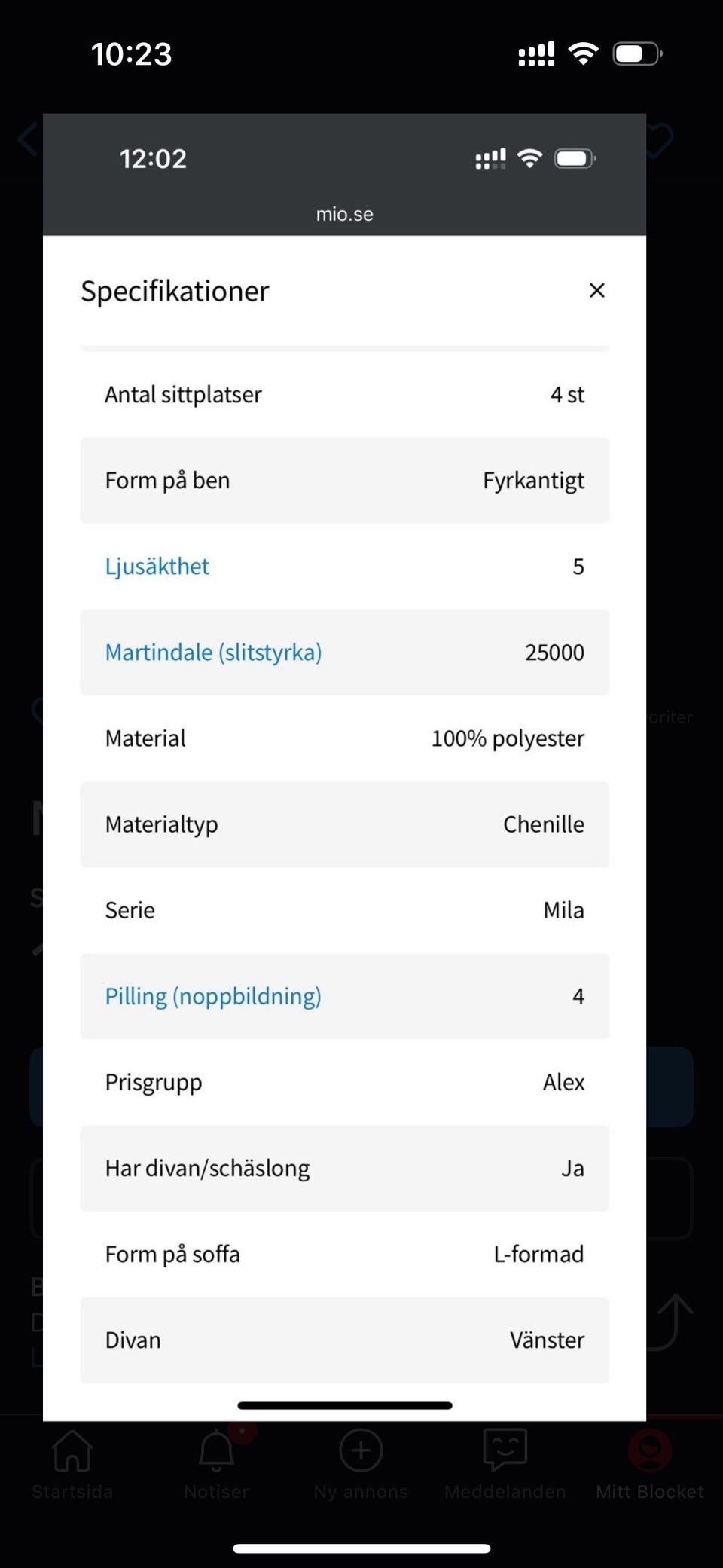The height and width of the screenshot is (1568, 723).
Task: Tap the mio.se address text
Action: tap(344, 215)
